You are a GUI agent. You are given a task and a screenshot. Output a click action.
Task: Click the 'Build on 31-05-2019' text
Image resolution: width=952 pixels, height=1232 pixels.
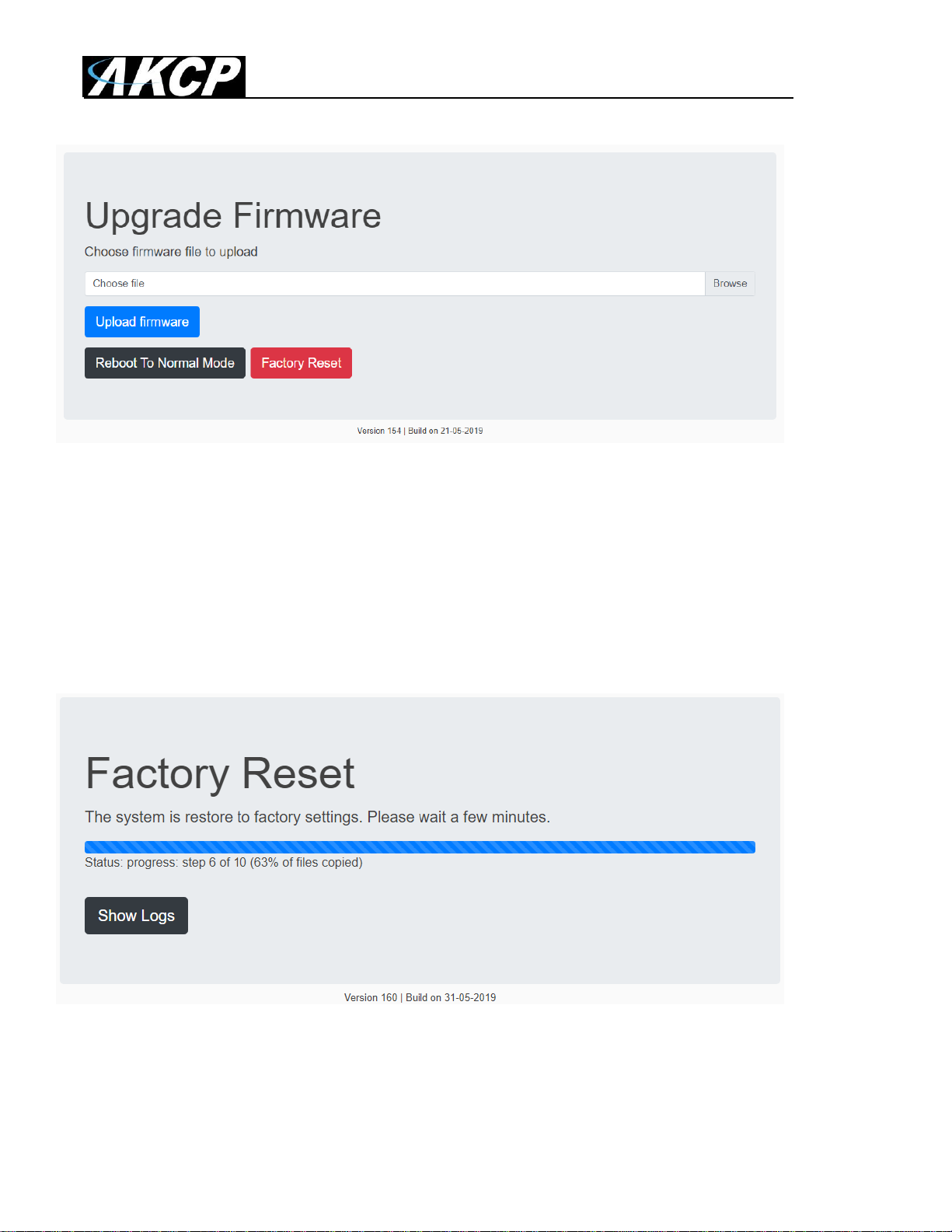click(451, 997)
